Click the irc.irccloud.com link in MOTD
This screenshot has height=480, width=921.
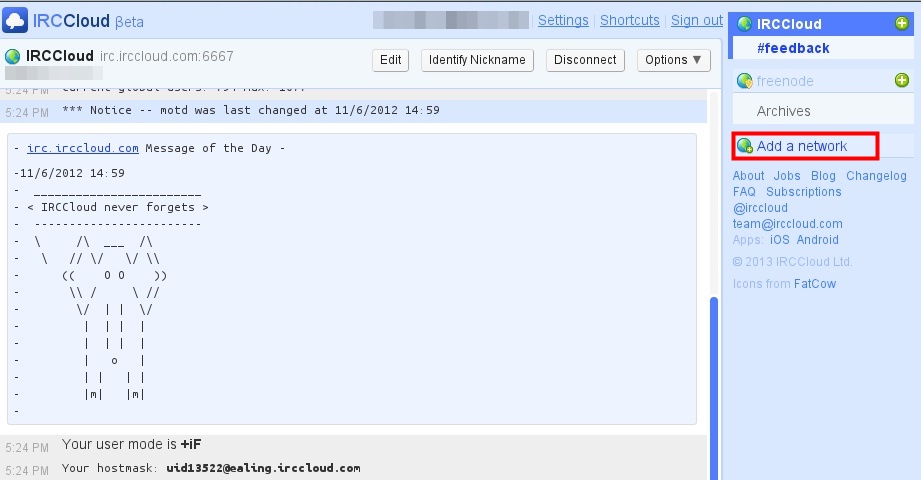coord(83,148)
